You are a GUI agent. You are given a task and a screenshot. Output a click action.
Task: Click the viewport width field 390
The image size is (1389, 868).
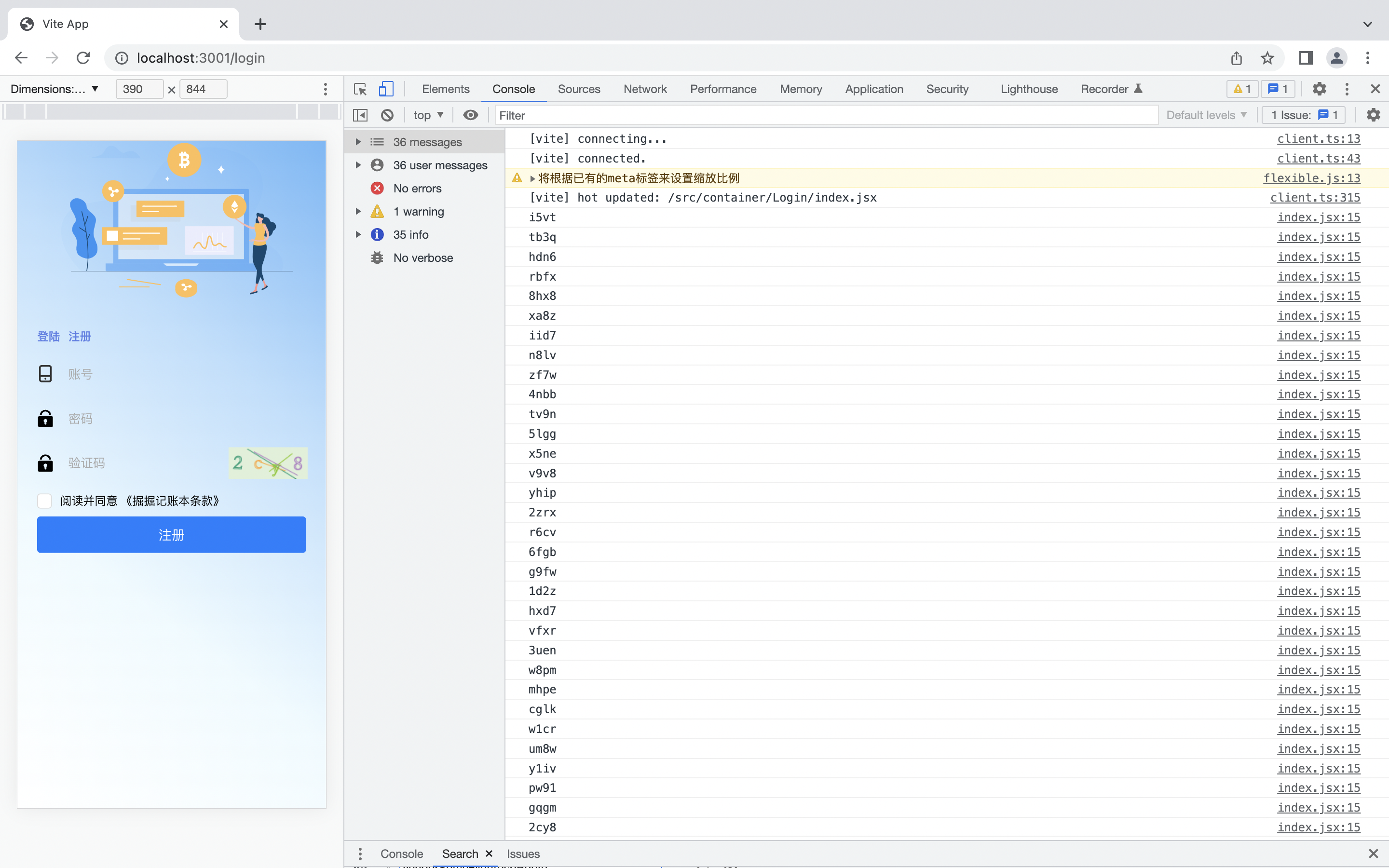tap(139, 89)
